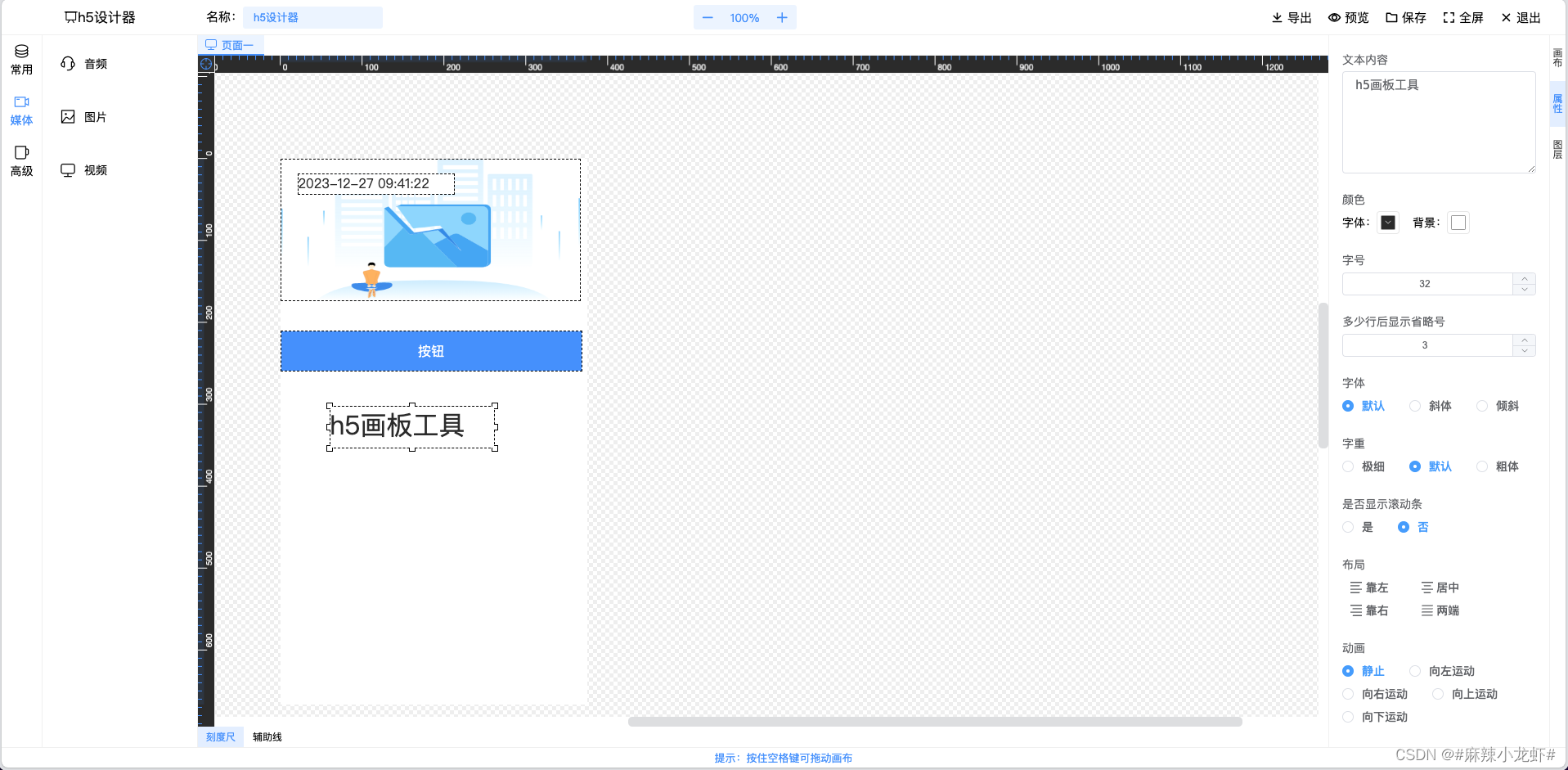Click the 名称 name input field

(x=312, y=17)
